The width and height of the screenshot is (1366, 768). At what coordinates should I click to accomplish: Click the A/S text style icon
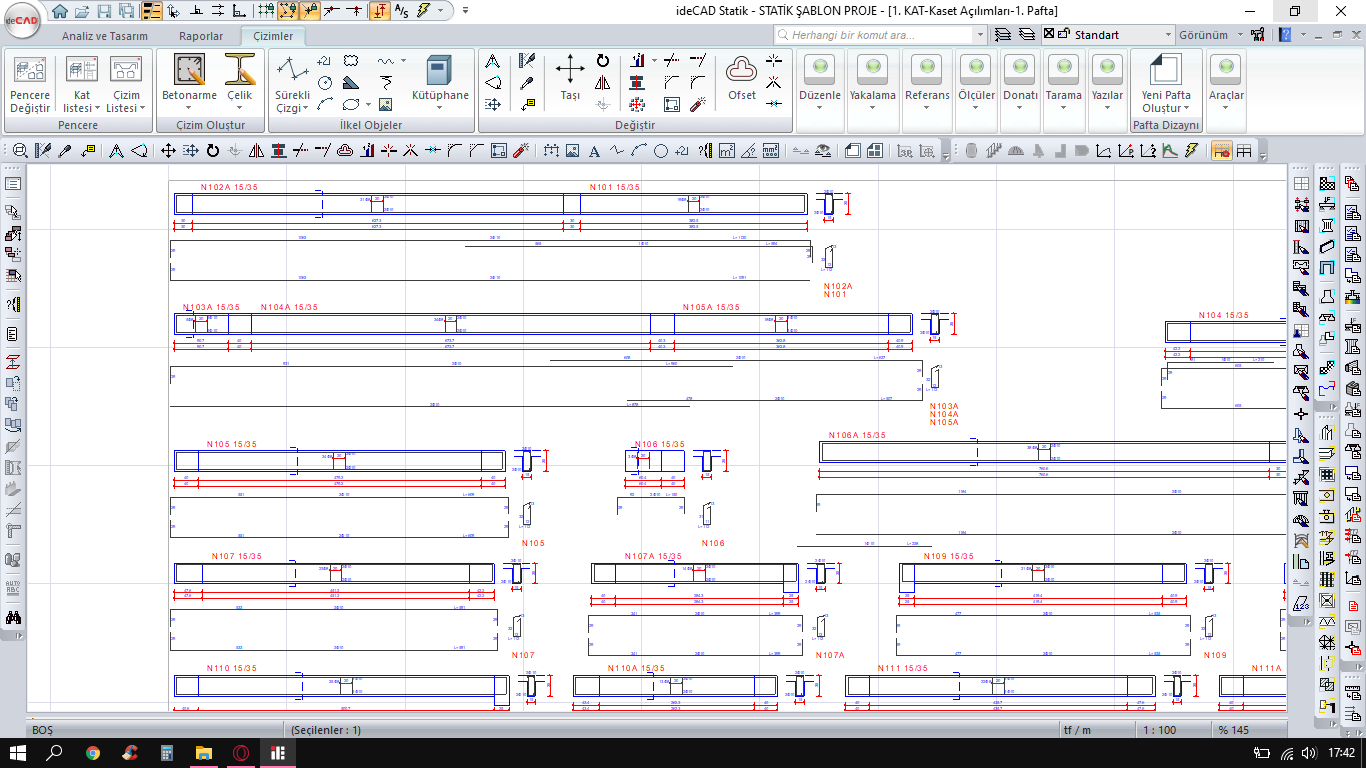[401, 11]
